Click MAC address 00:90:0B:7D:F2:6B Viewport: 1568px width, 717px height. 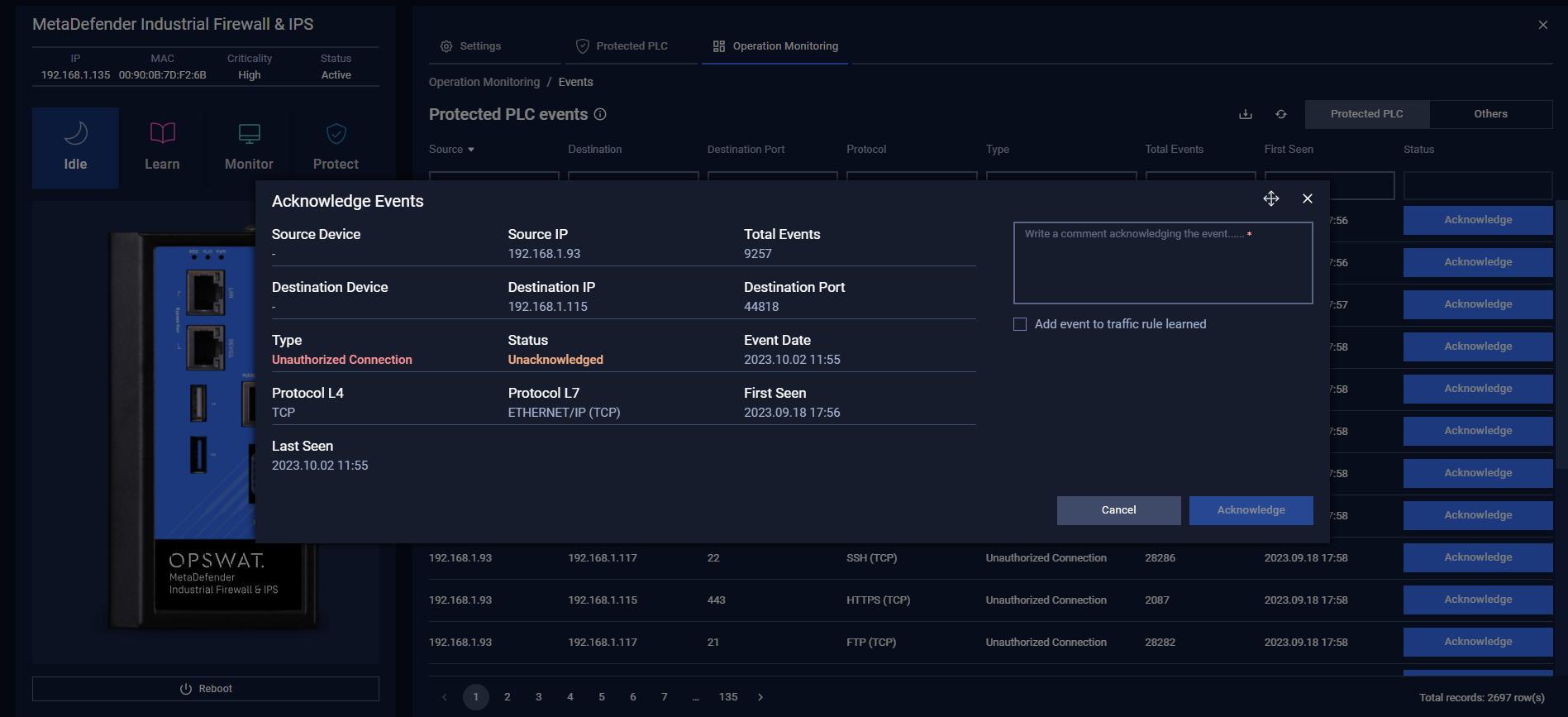tap(163, 75)
